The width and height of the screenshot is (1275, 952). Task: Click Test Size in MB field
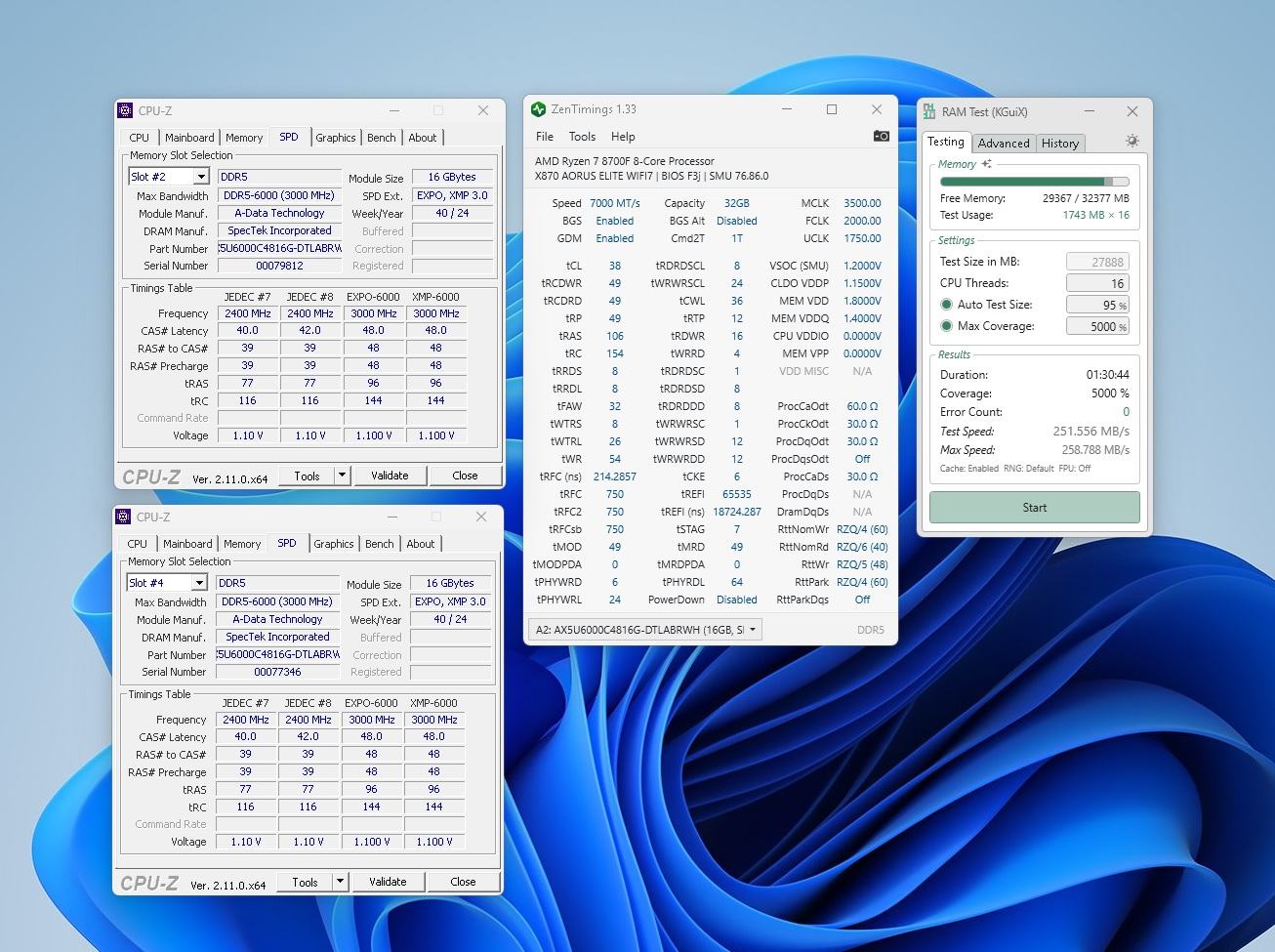point(1097,262)
